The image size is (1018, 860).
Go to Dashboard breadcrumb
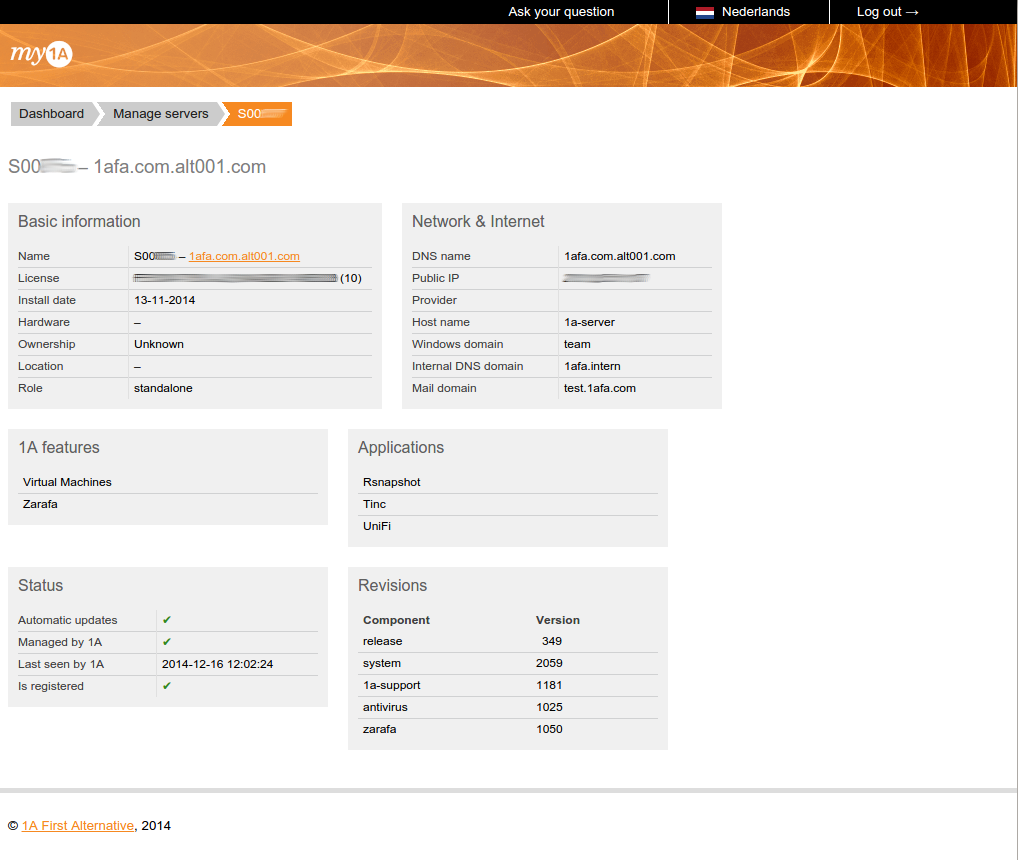tap(51, 114)
